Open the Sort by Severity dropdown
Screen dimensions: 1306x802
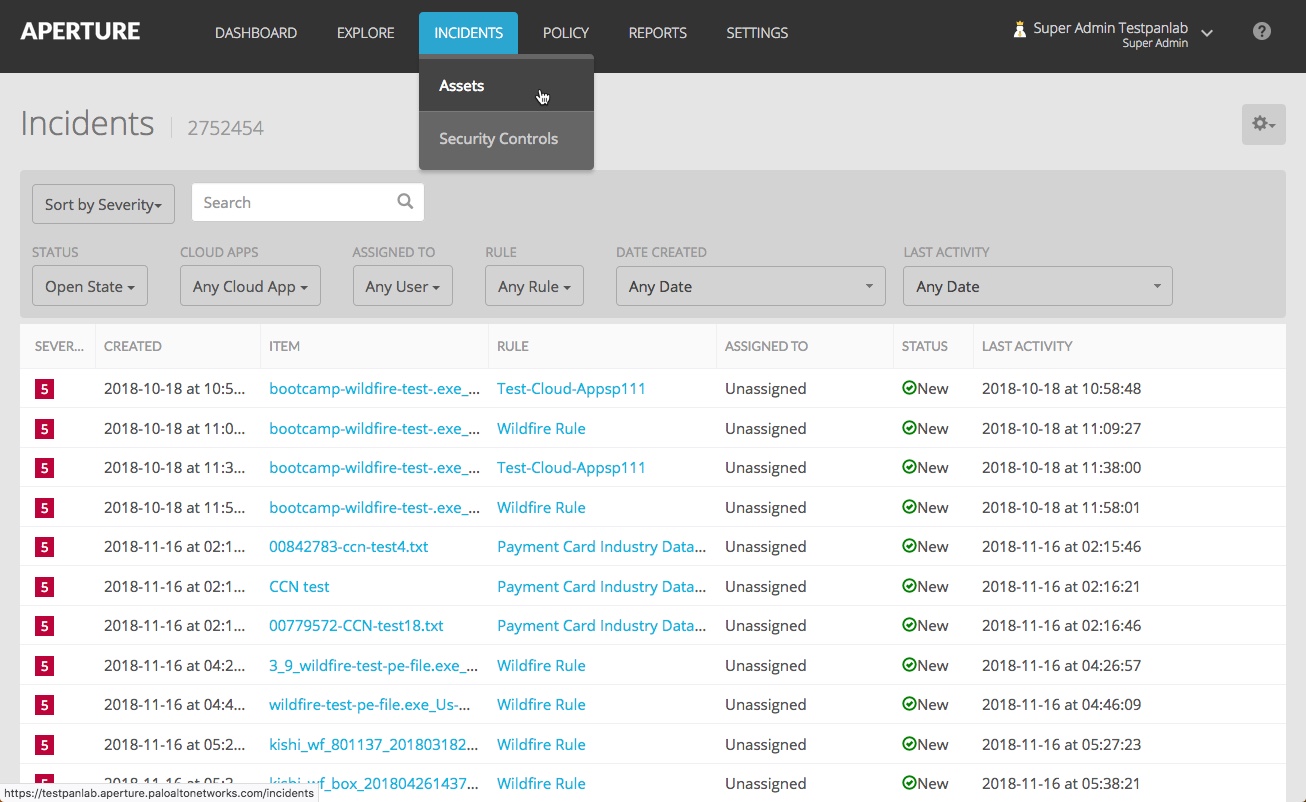102,203
